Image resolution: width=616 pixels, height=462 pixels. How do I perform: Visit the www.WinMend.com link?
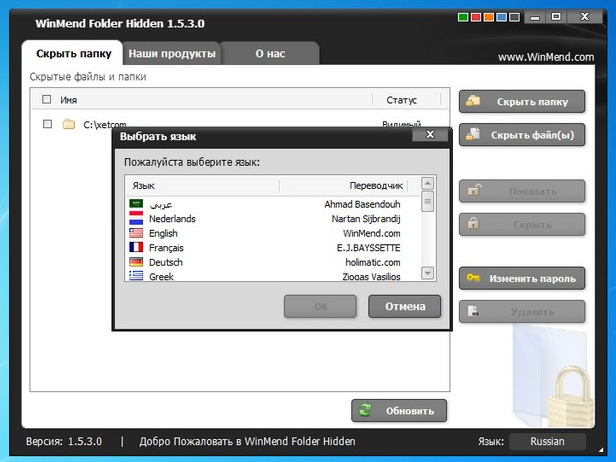[546, 57]
